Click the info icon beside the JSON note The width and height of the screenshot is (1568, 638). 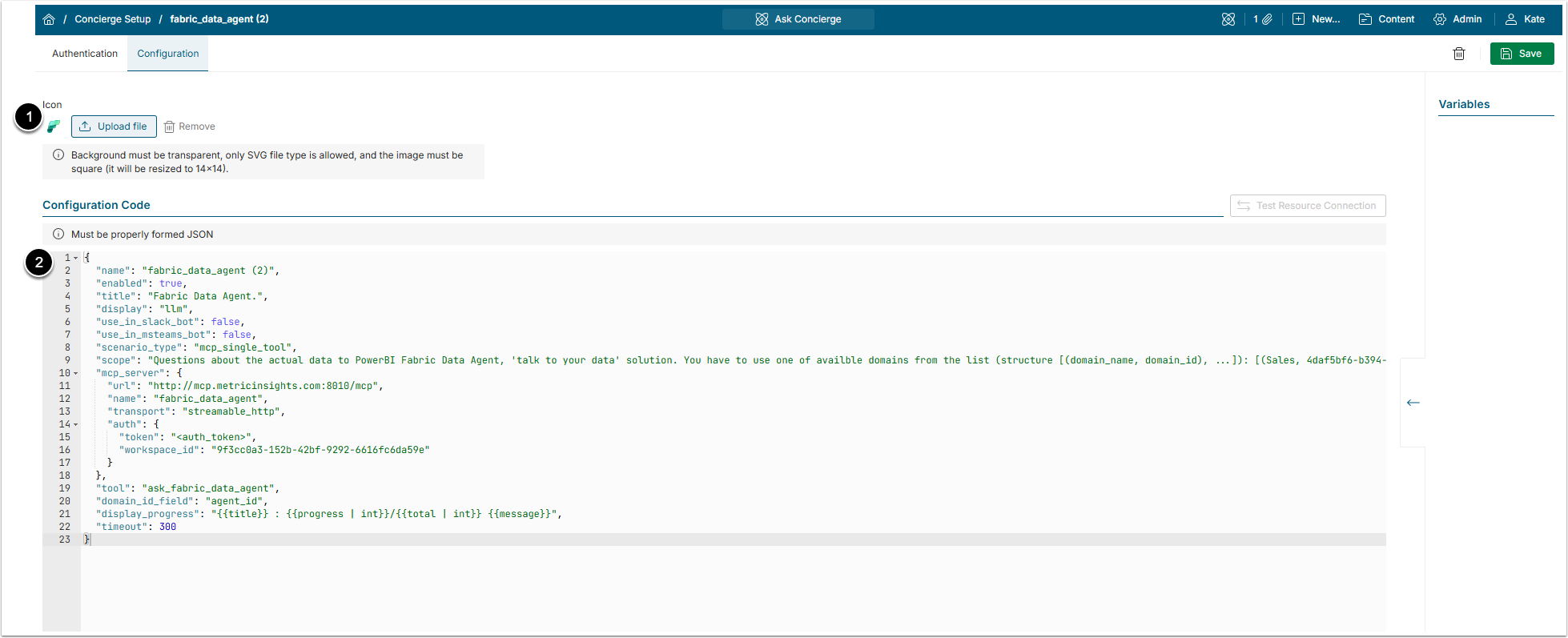pos(58,234)
